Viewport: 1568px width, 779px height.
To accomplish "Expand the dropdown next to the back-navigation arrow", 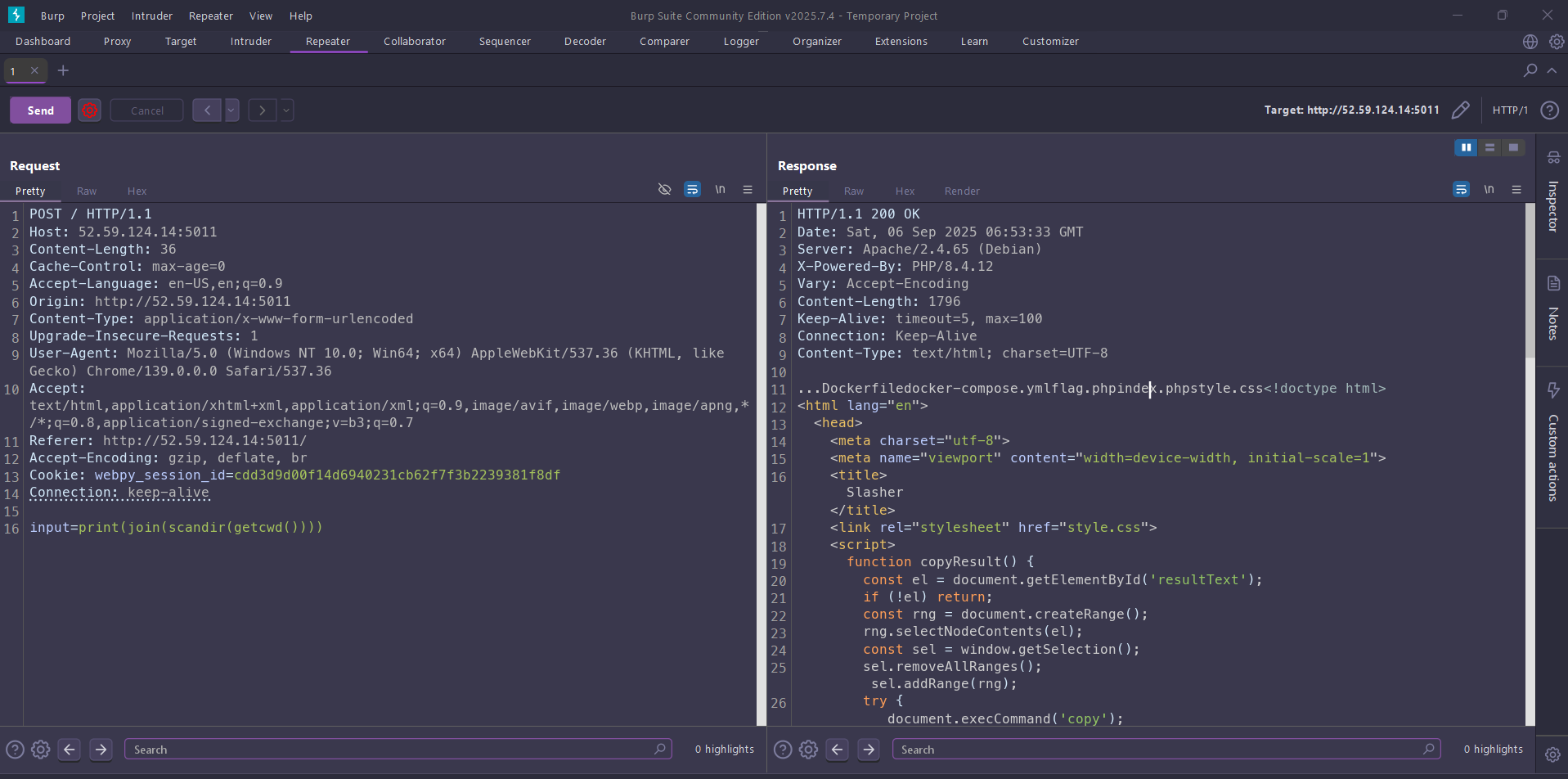I will pos(231,110).
